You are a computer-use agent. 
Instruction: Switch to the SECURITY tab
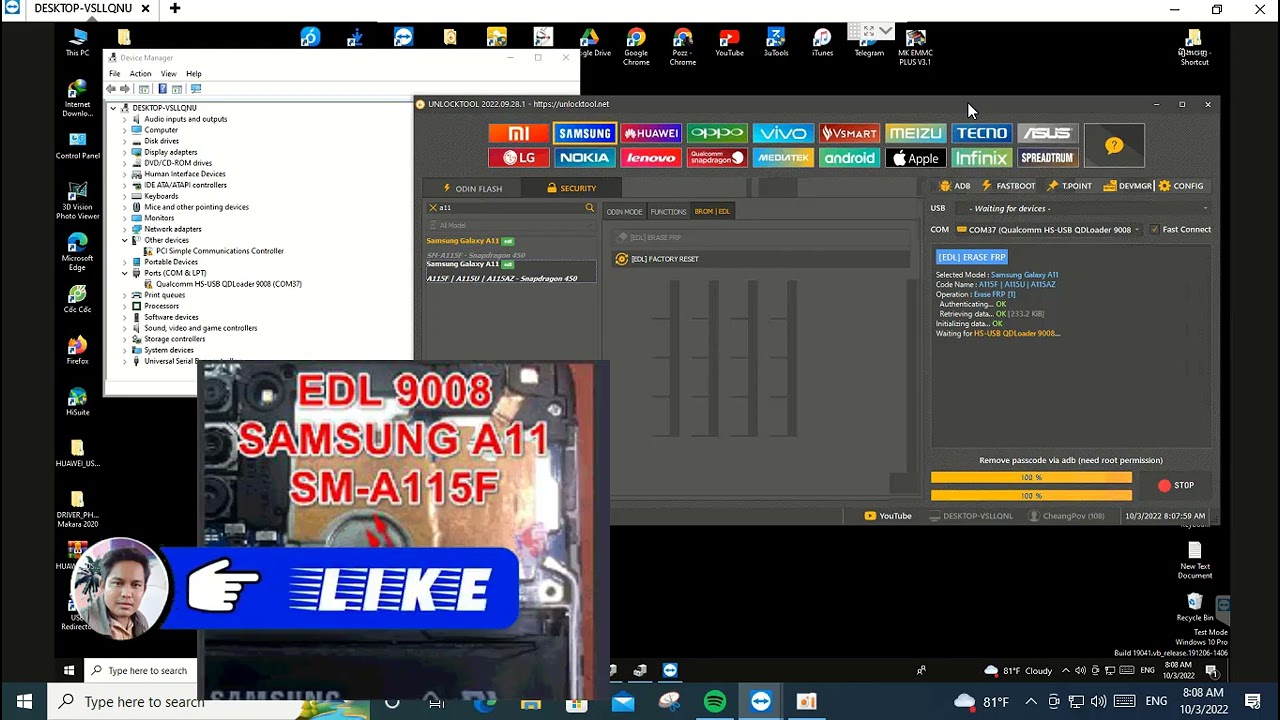point(572,188)
